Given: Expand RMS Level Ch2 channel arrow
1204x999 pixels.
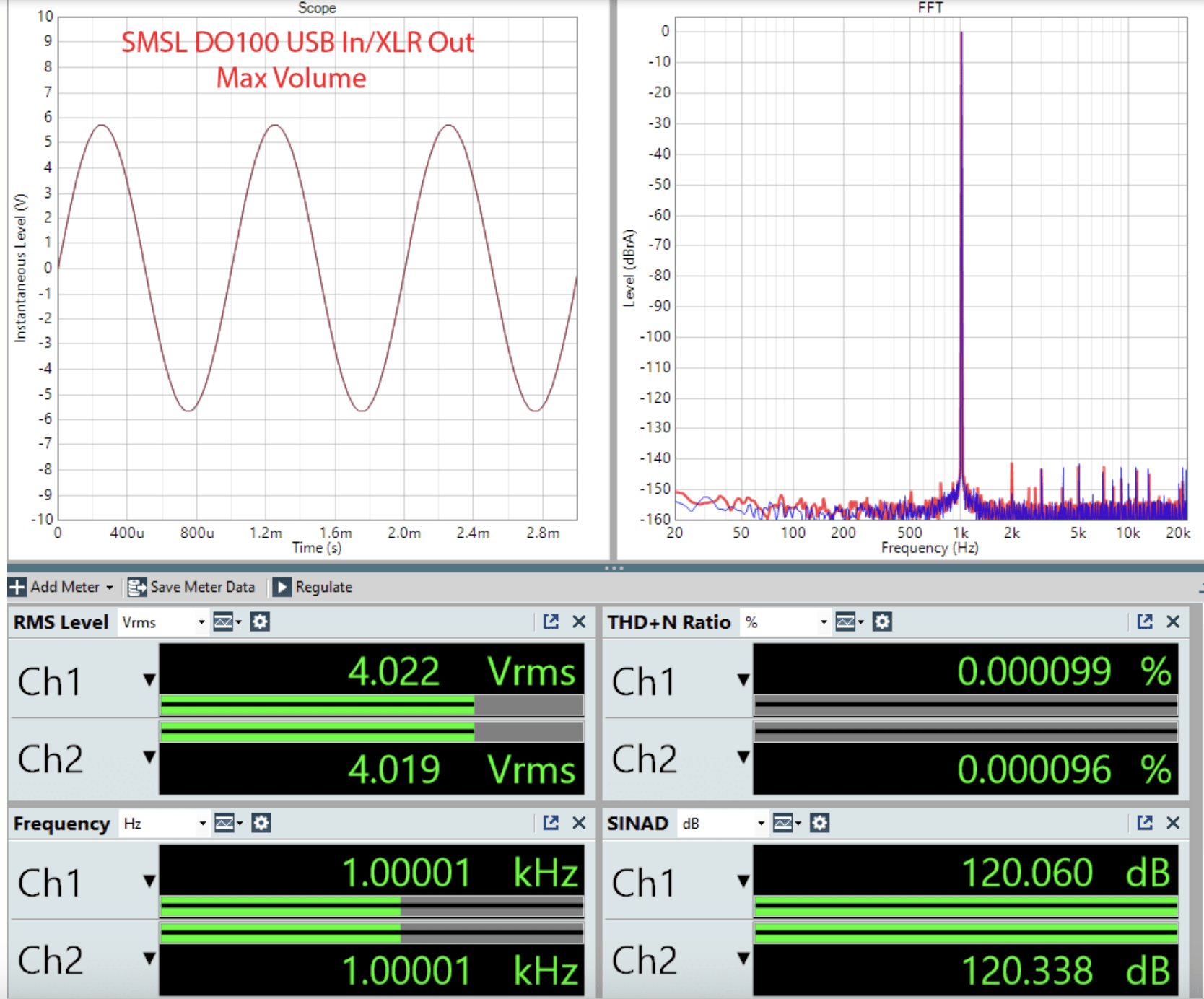Looking at the screenshot, I should tap(149, 757).
